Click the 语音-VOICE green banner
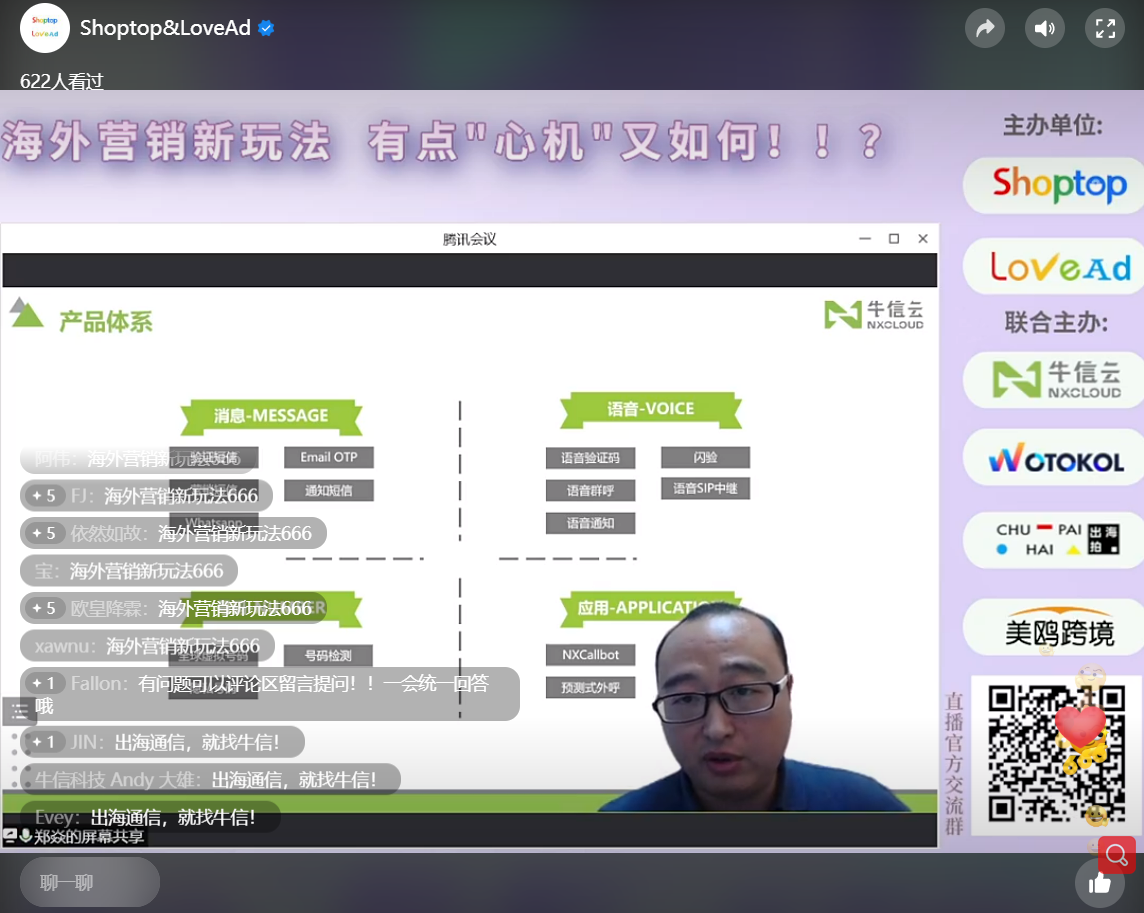The height and width of the screenshot is (913, 1144). pyautogui.click(x=651, y=409)
